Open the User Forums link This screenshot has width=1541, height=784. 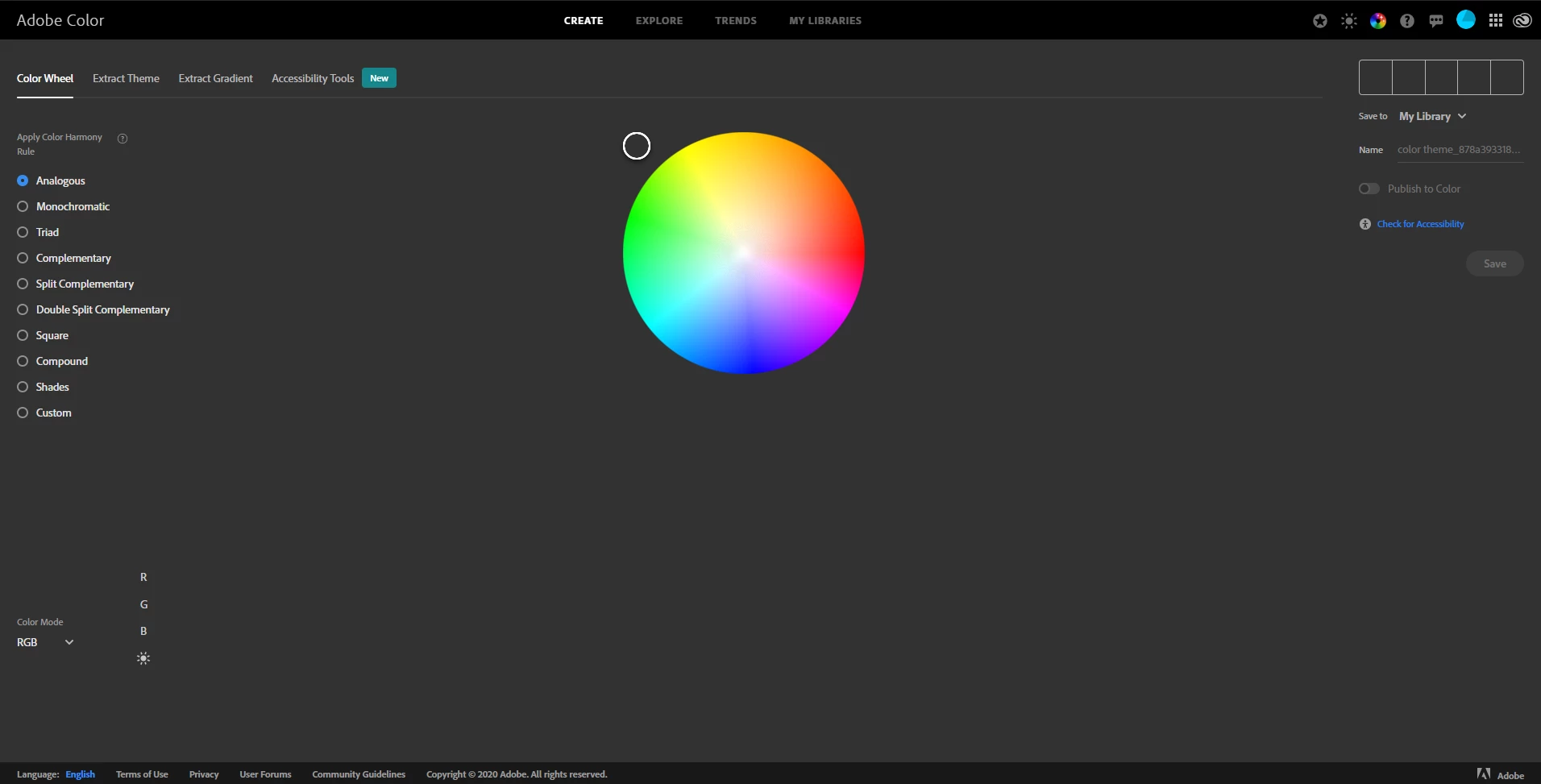click(265, 774)
